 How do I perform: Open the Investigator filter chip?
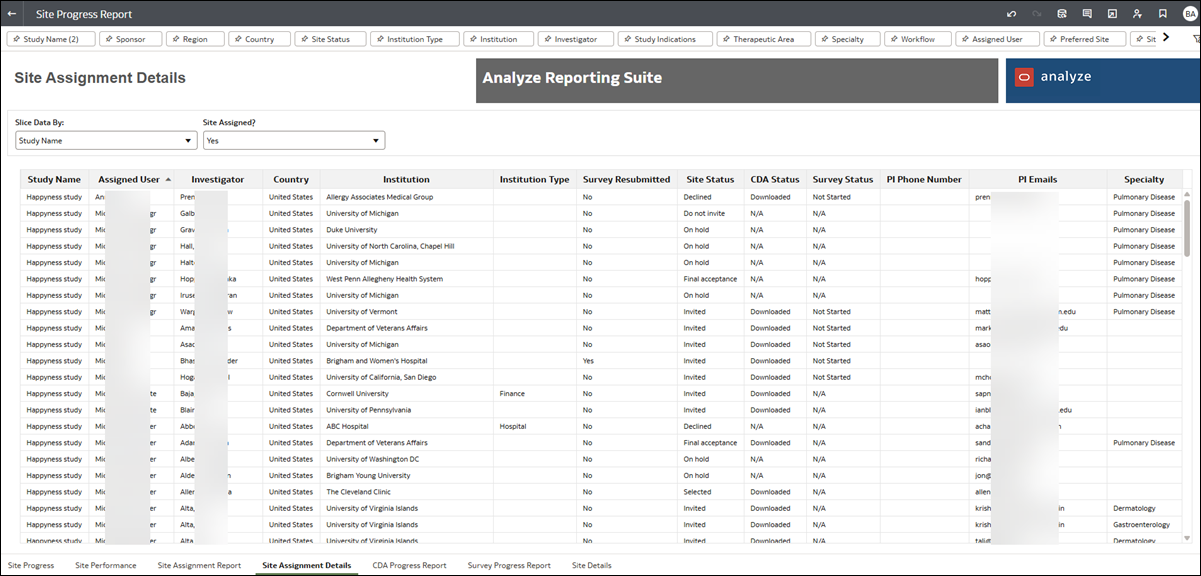[x=575, y=39]
